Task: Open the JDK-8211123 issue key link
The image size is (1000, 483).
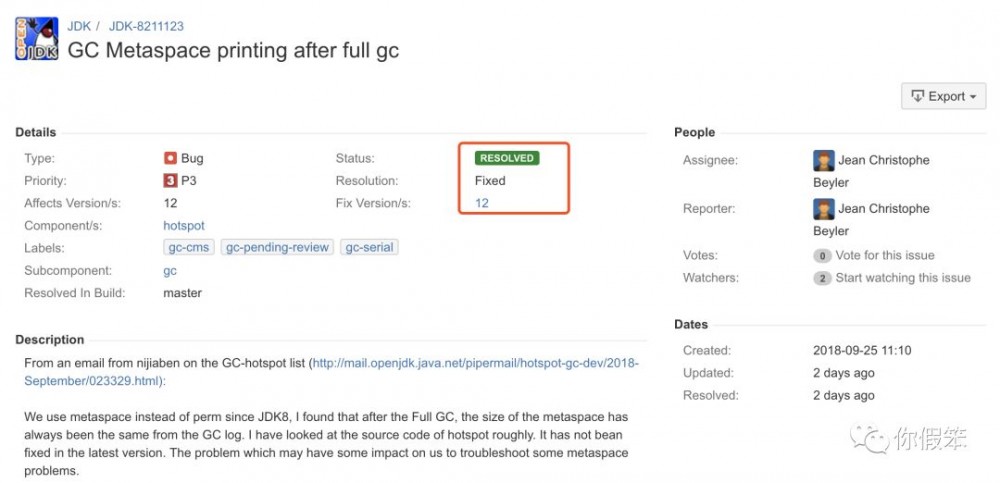Action: coord(145,26)
